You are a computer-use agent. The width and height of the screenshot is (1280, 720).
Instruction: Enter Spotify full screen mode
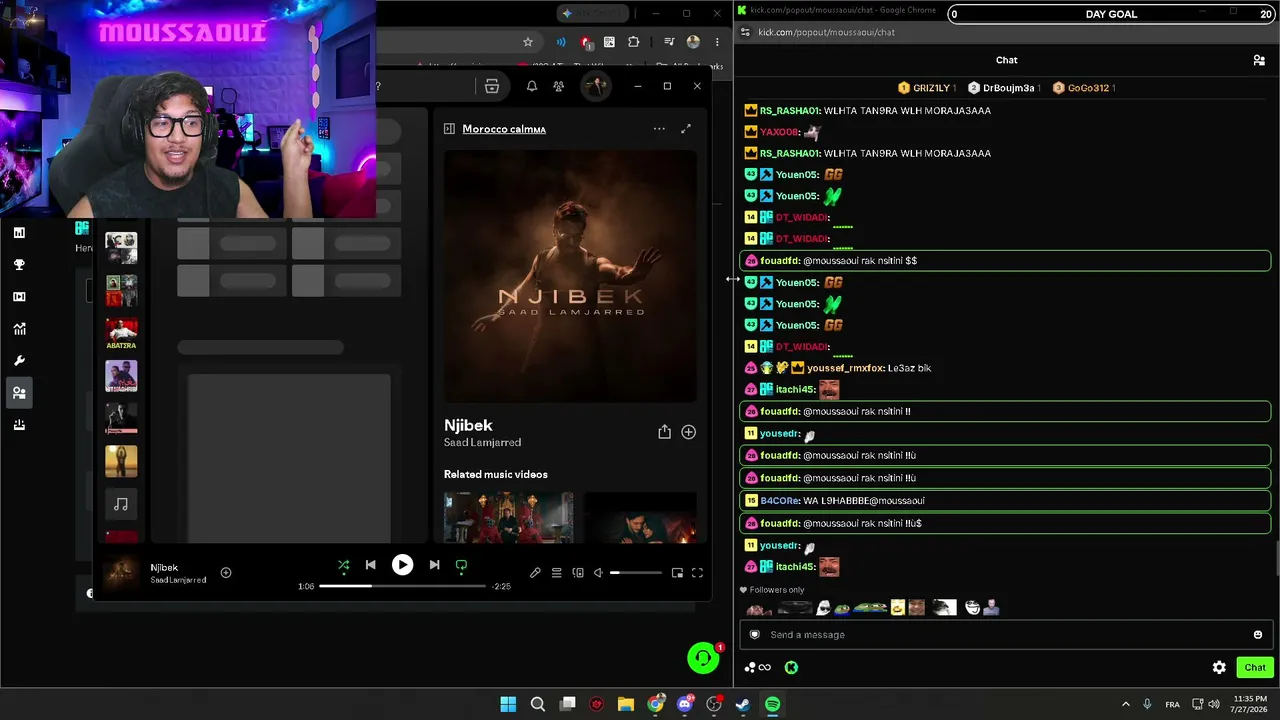tap(697, 573)
